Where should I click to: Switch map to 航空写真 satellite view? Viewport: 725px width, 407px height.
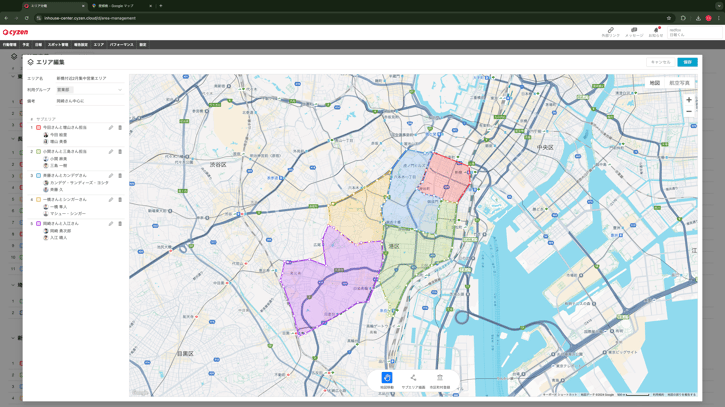pos(679,83)
